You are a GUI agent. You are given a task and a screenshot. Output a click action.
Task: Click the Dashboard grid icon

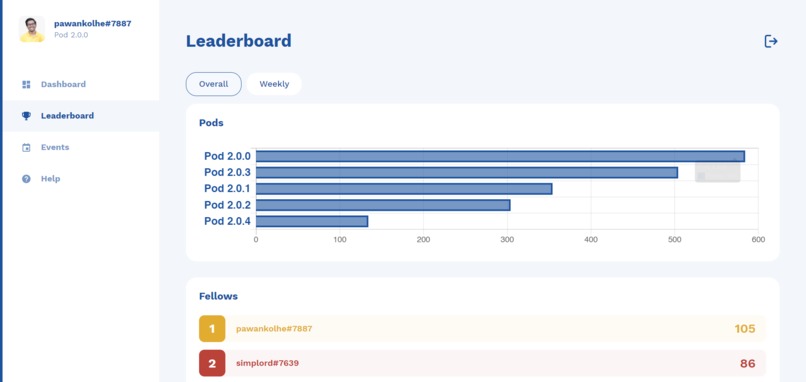26,84
